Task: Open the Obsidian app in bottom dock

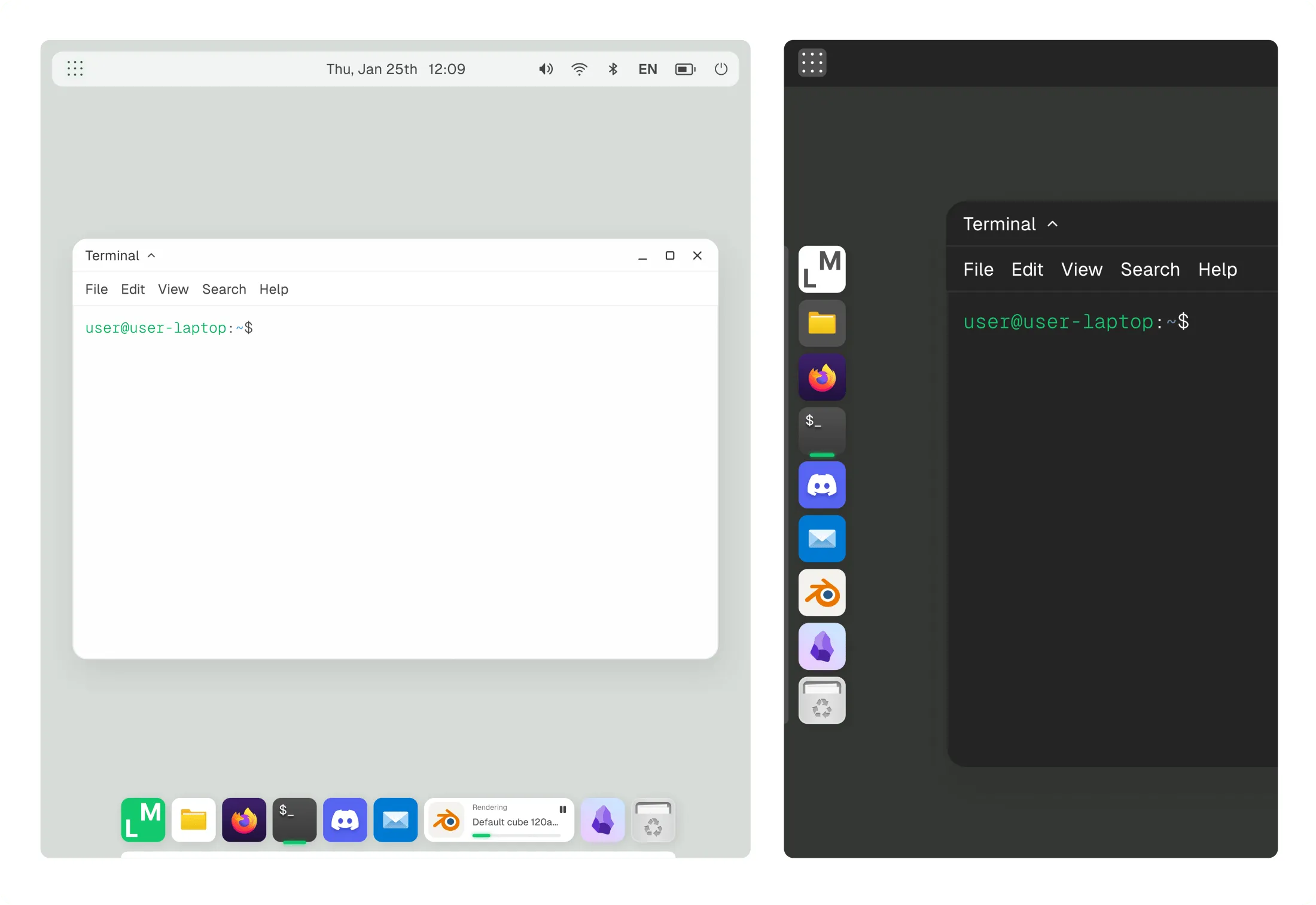Action: click(602, 819)
